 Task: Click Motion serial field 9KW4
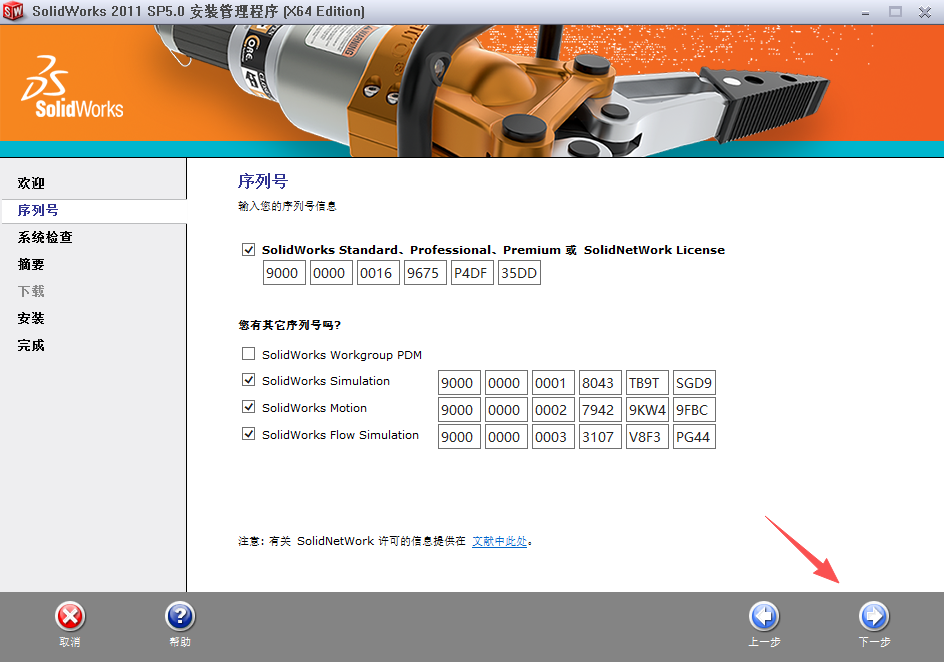(647, 410)
